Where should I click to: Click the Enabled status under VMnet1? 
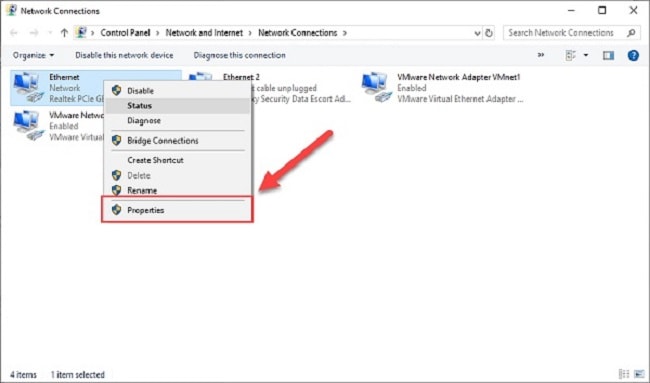click(412, 88)
